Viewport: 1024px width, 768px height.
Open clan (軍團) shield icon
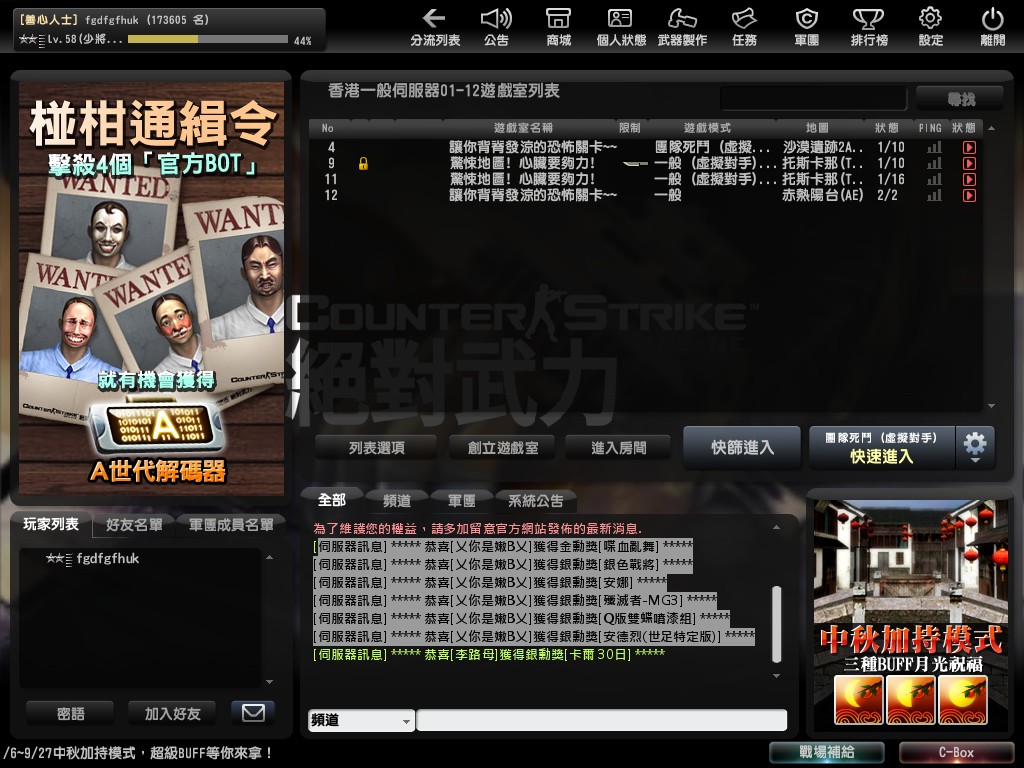click(x=807, y=27)
